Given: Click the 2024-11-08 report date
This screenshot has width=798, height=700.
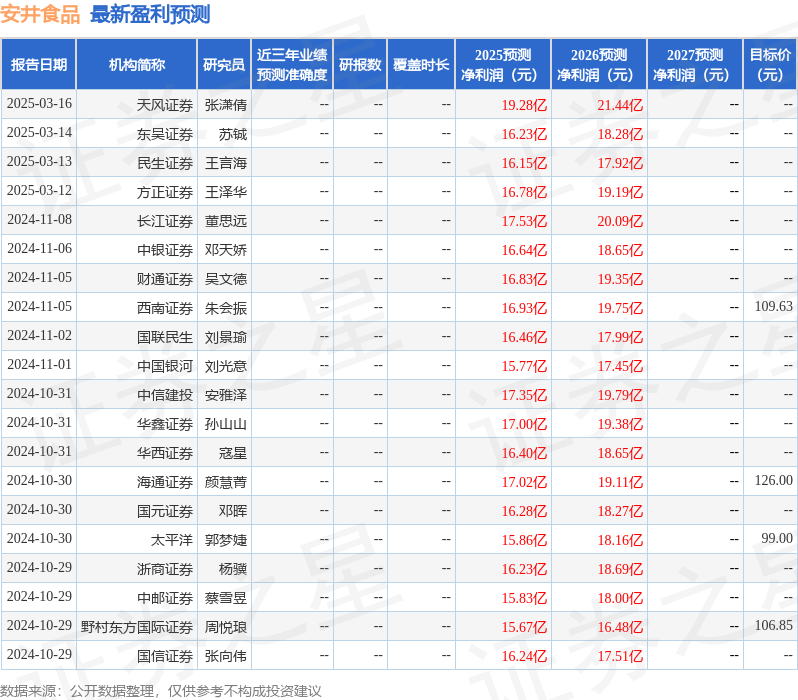Looking at the screenshot, I should pyautogui.click(x=39, y=219).
